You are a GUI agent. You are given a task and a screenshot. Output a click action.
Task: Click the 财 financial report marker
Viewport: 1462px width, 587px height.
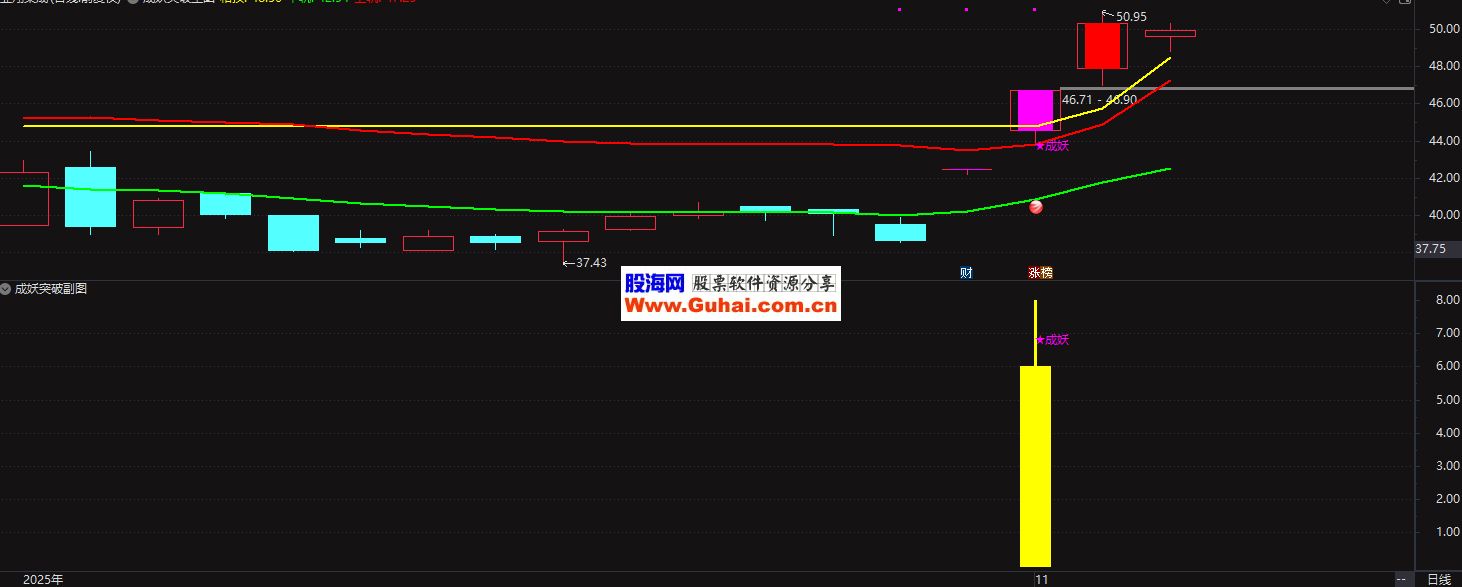966,272
